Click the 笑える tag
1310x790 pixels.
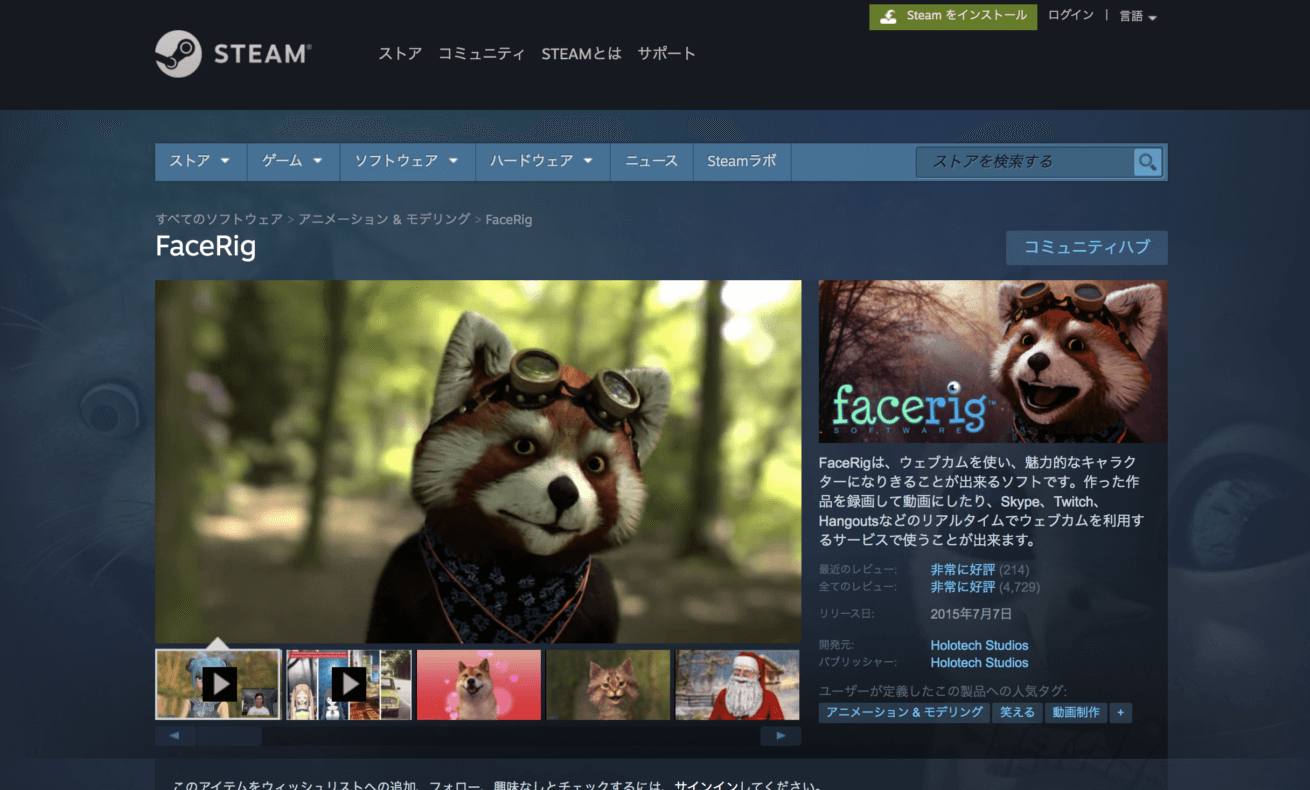[x=1018, y=712]
